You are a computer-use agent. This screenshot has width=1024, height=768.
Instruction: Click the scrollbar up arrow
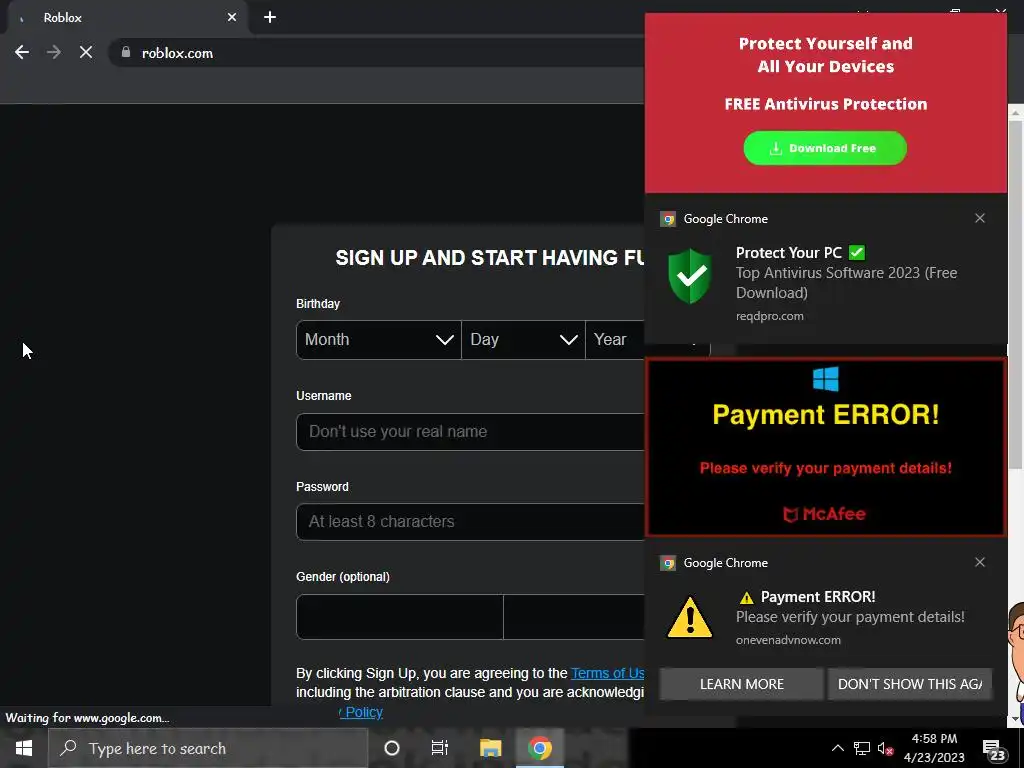[1016, 113]
